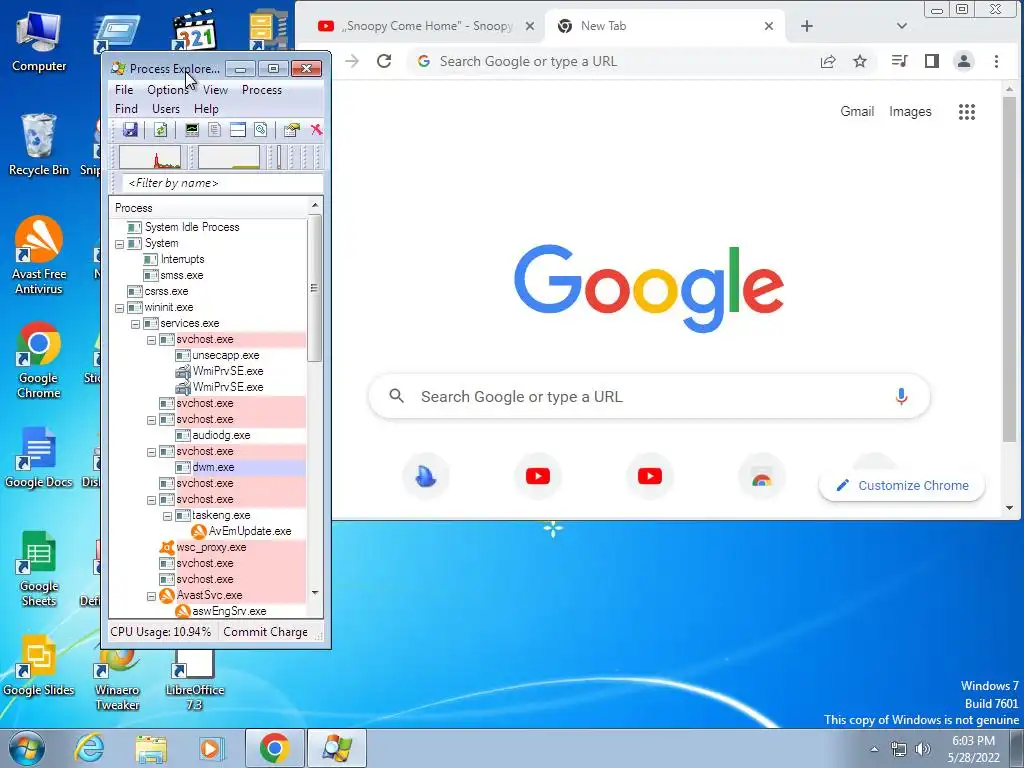Click the volume icon in system tray
This screenshot has height=768, width=1024.
click(x=922, y=749)
